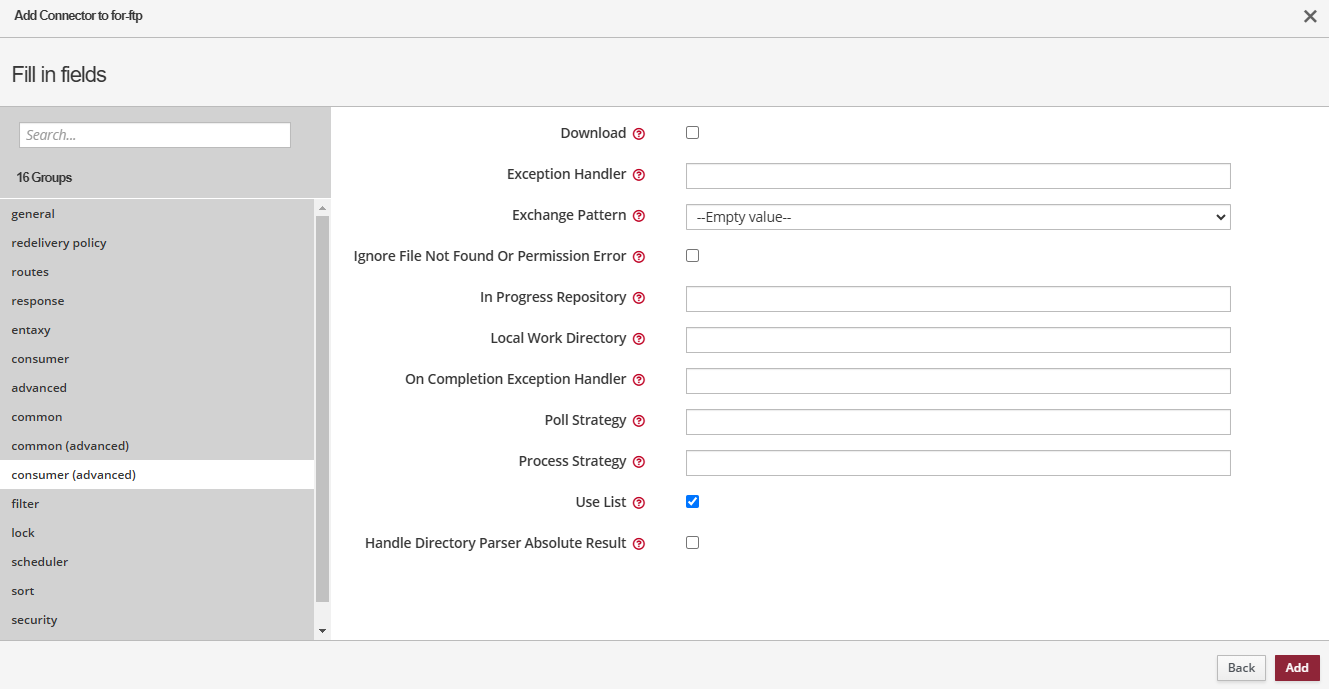1329x689 pixels.
Task: Enable Handle Directory Parser Absolute Result checkbox
Action: coord(692,543)
